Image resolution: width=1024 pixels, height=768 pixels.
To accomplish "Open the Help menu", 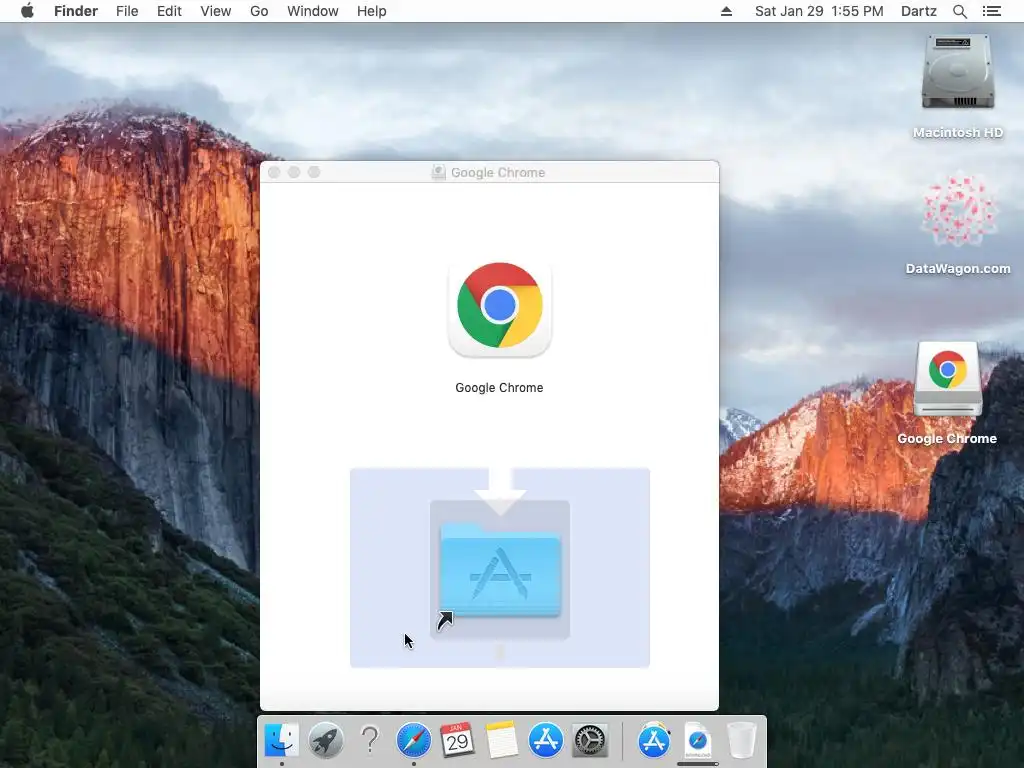I will click(x=372, y=11).
